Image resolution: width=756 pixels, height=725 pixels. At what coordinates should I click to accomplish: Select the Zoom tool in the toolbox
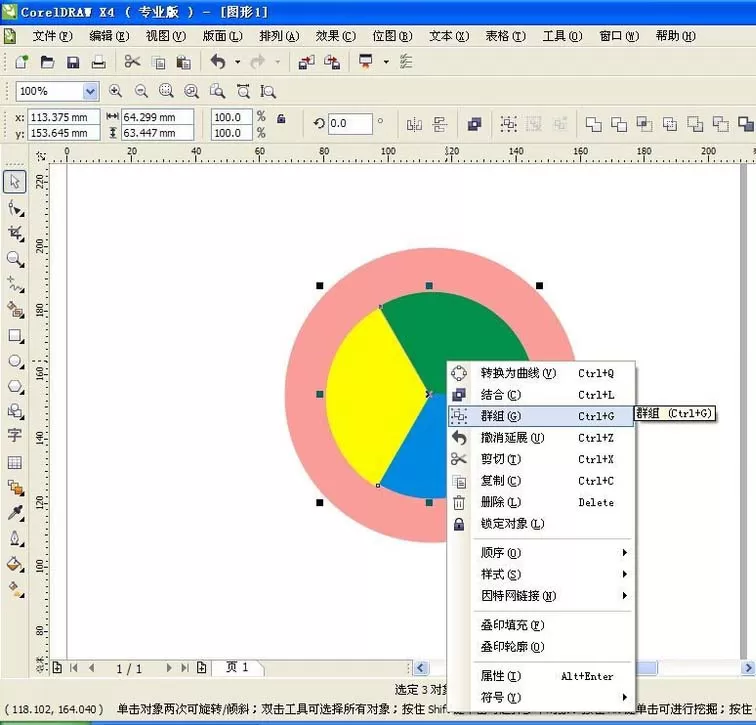tap(15, 259)
